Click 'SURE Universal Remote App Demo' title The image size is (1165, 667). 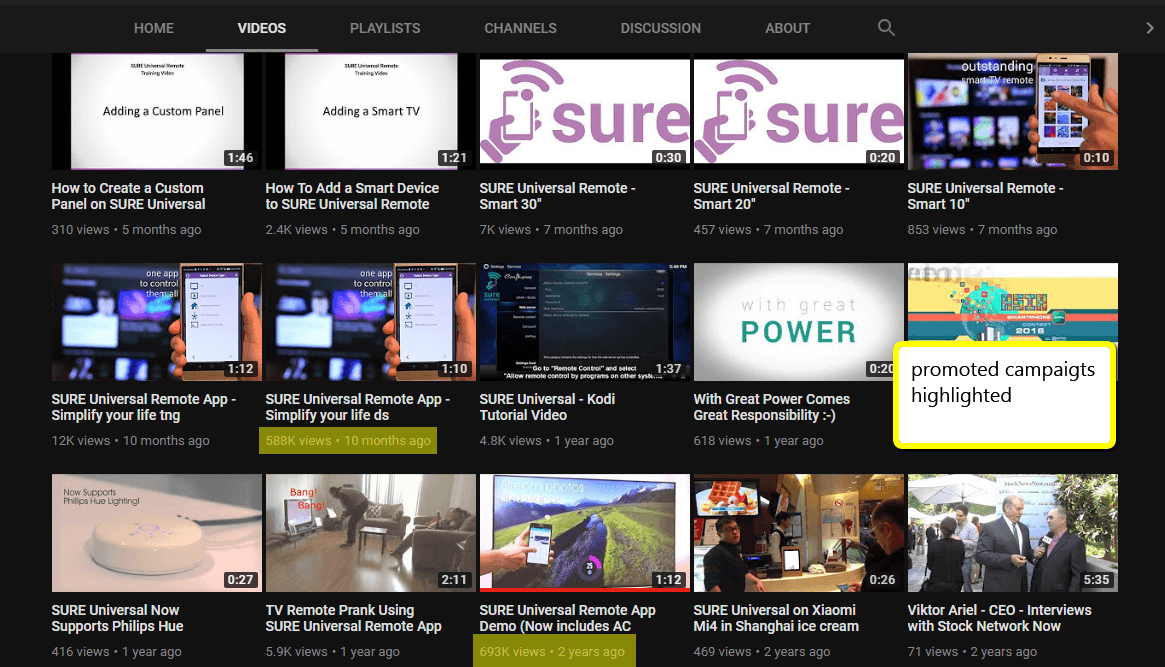568,618
